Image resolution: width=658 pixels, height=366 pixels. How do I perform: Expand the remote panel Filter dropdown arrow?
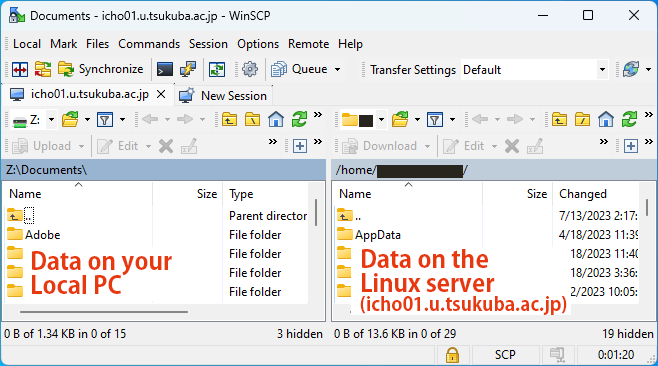pyautogui.click(x=452, y=120)
